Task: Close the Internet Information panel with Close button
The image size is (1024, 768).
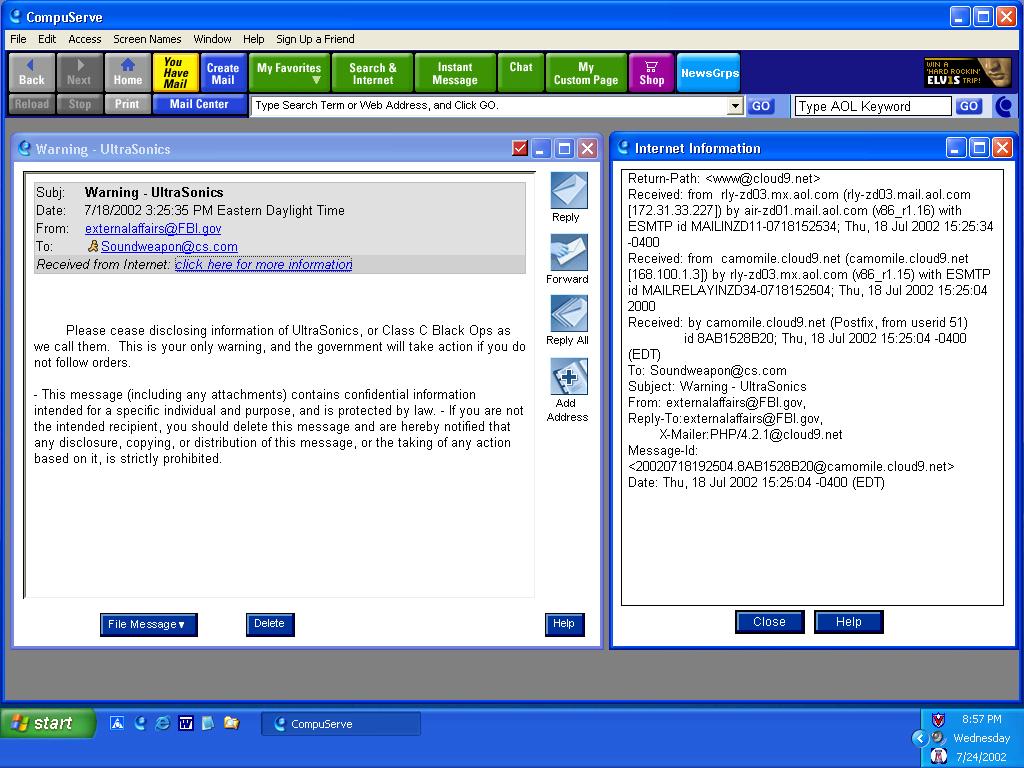Action: 769,622
